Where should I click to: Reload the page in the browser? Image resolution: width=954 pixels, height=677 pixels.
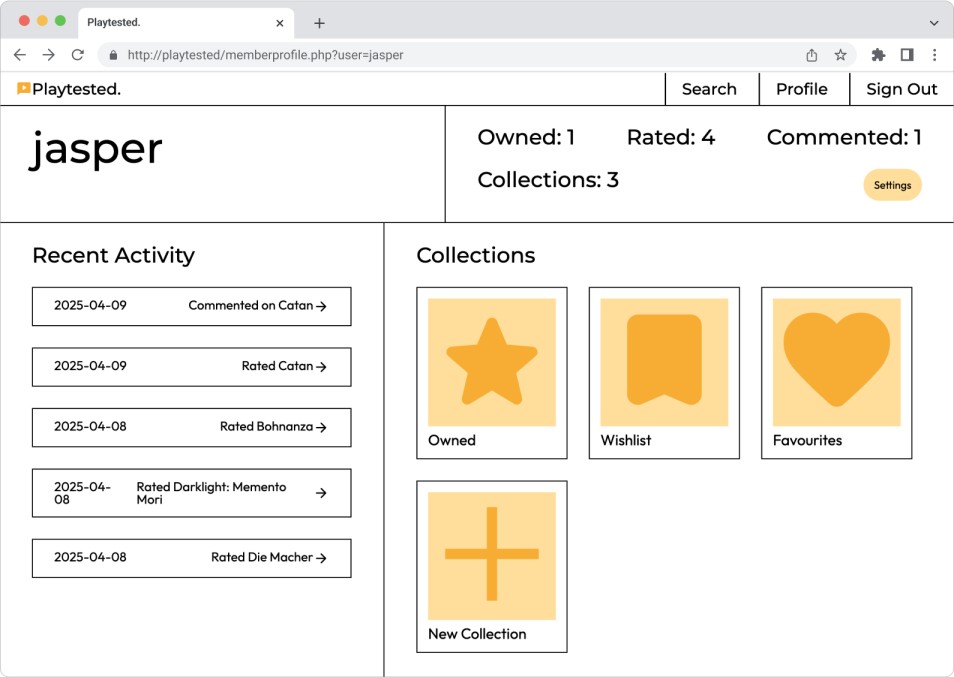[77, 55]
